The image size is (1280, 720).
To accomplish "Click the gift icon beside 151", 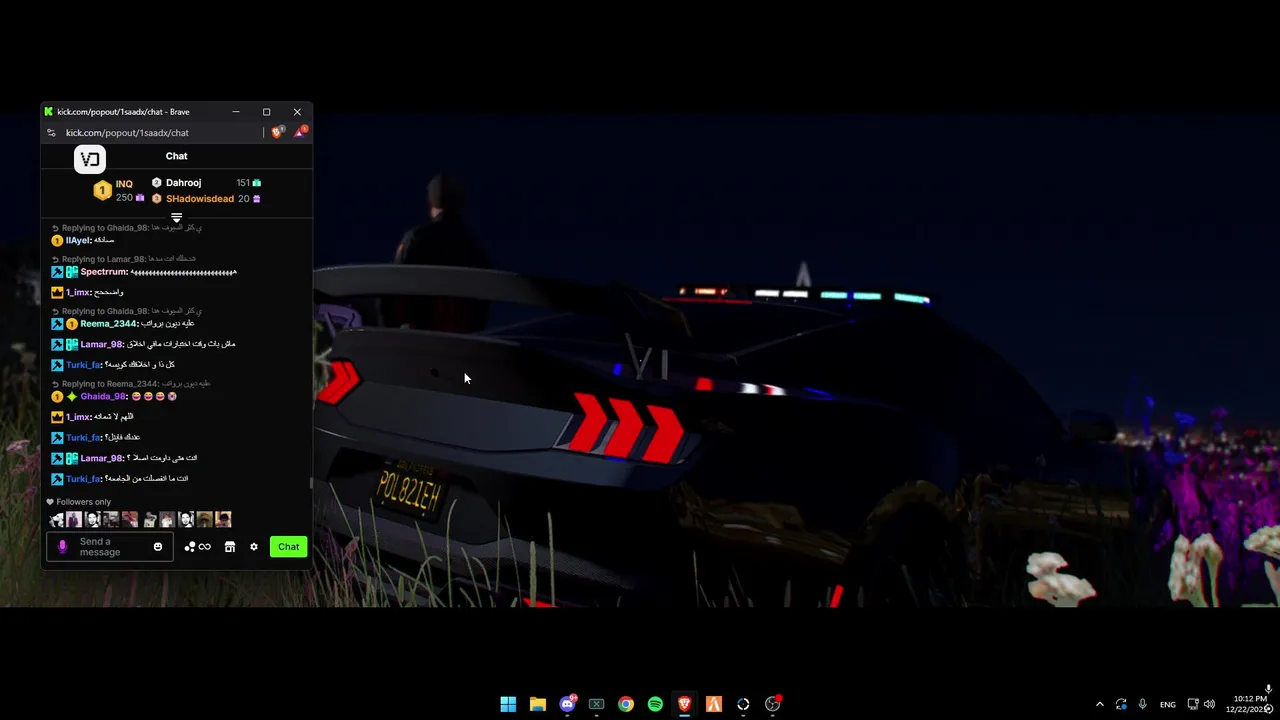I will pyautogui.click(x=257, y=183).
